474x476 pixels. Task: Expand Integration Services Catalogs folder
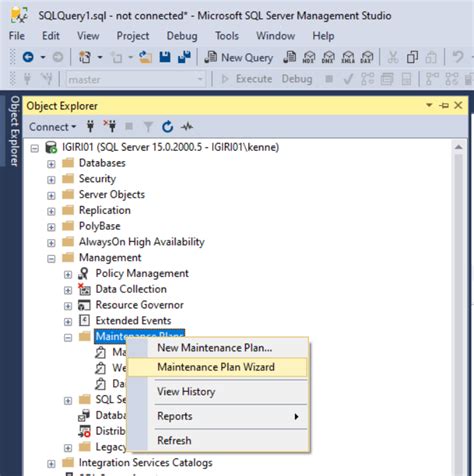click(x=51, y=464)
